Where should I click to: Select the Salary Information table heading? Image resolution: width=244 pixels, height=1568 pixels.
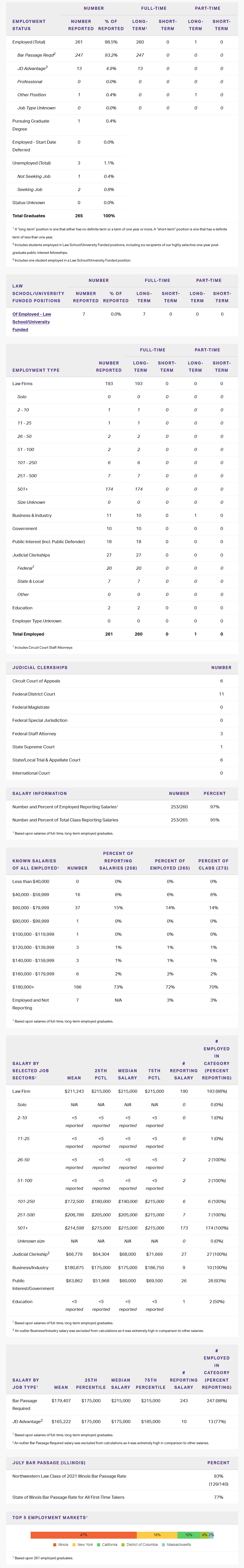coord(40,793)
